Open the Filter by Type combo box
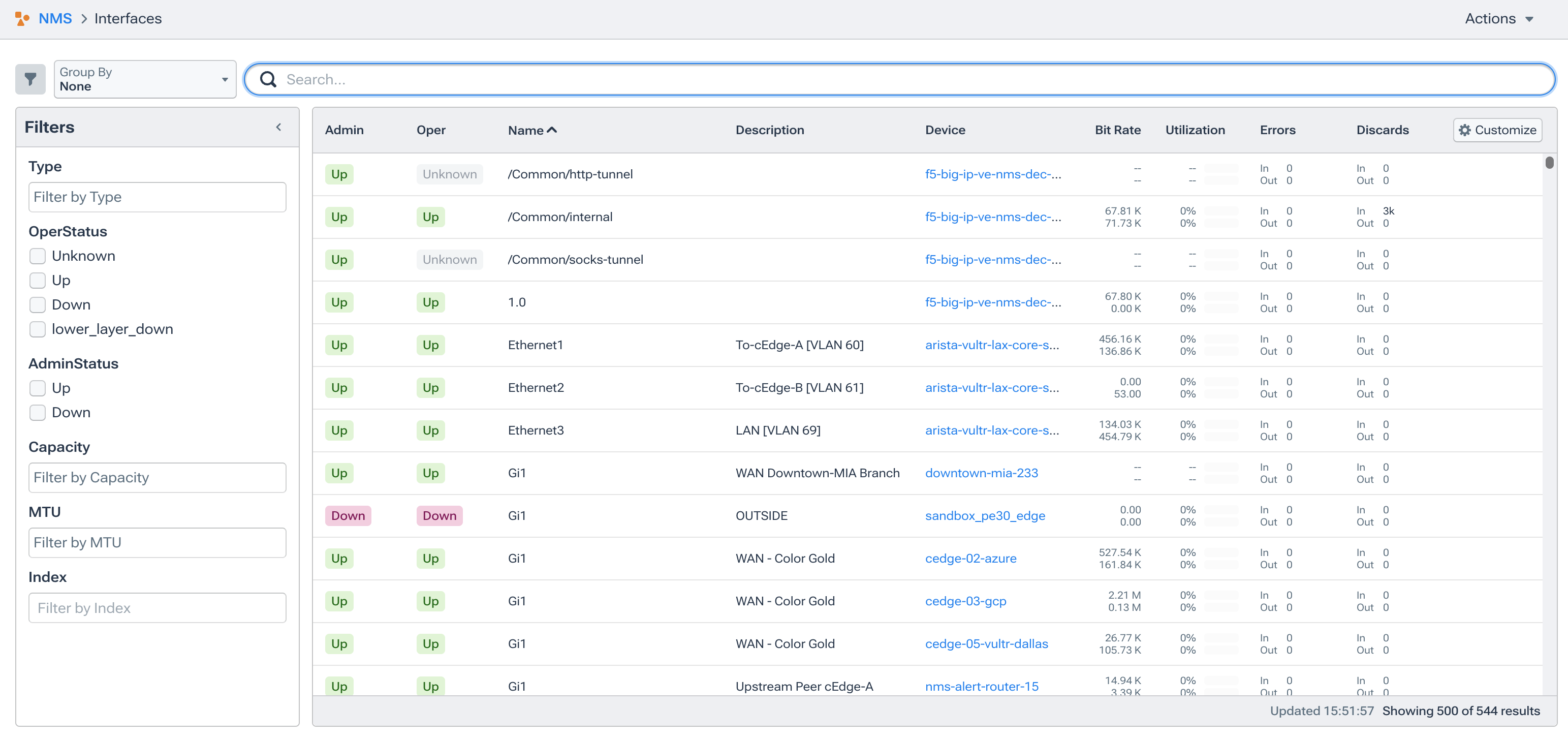Viewport: 1568px width, 740px height. [x=157, y=197]
